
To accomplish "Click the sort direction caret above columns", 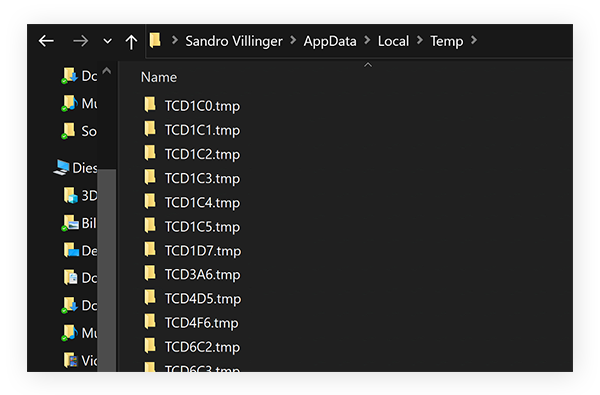I will click(x=368, y=65).
